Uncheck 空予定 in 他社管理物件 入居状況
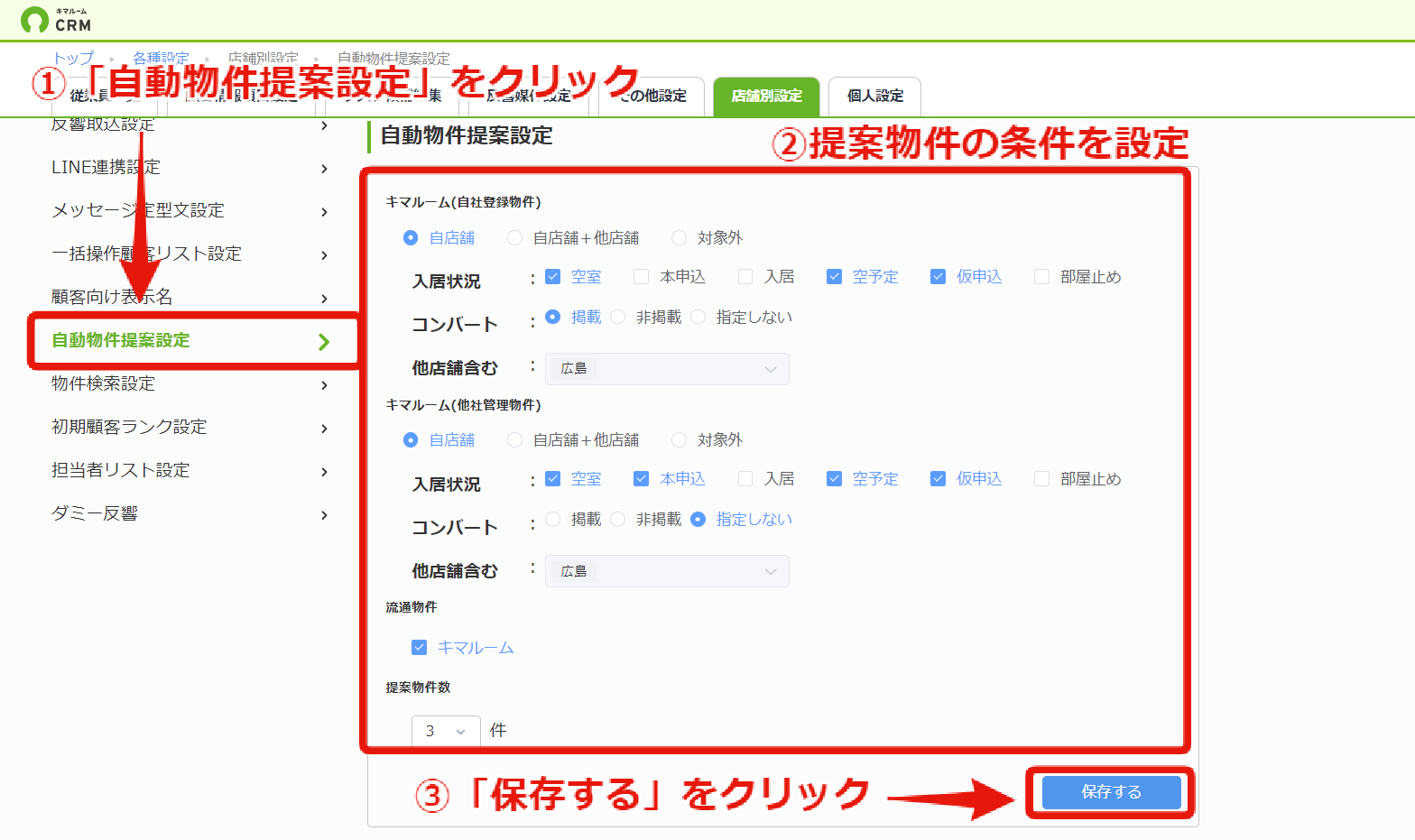 click(834, 479)
